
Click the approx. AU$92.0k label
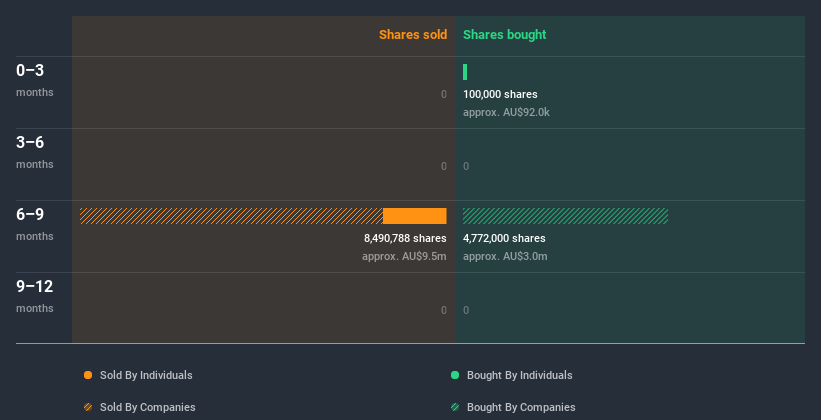click(x=506, y=112)
